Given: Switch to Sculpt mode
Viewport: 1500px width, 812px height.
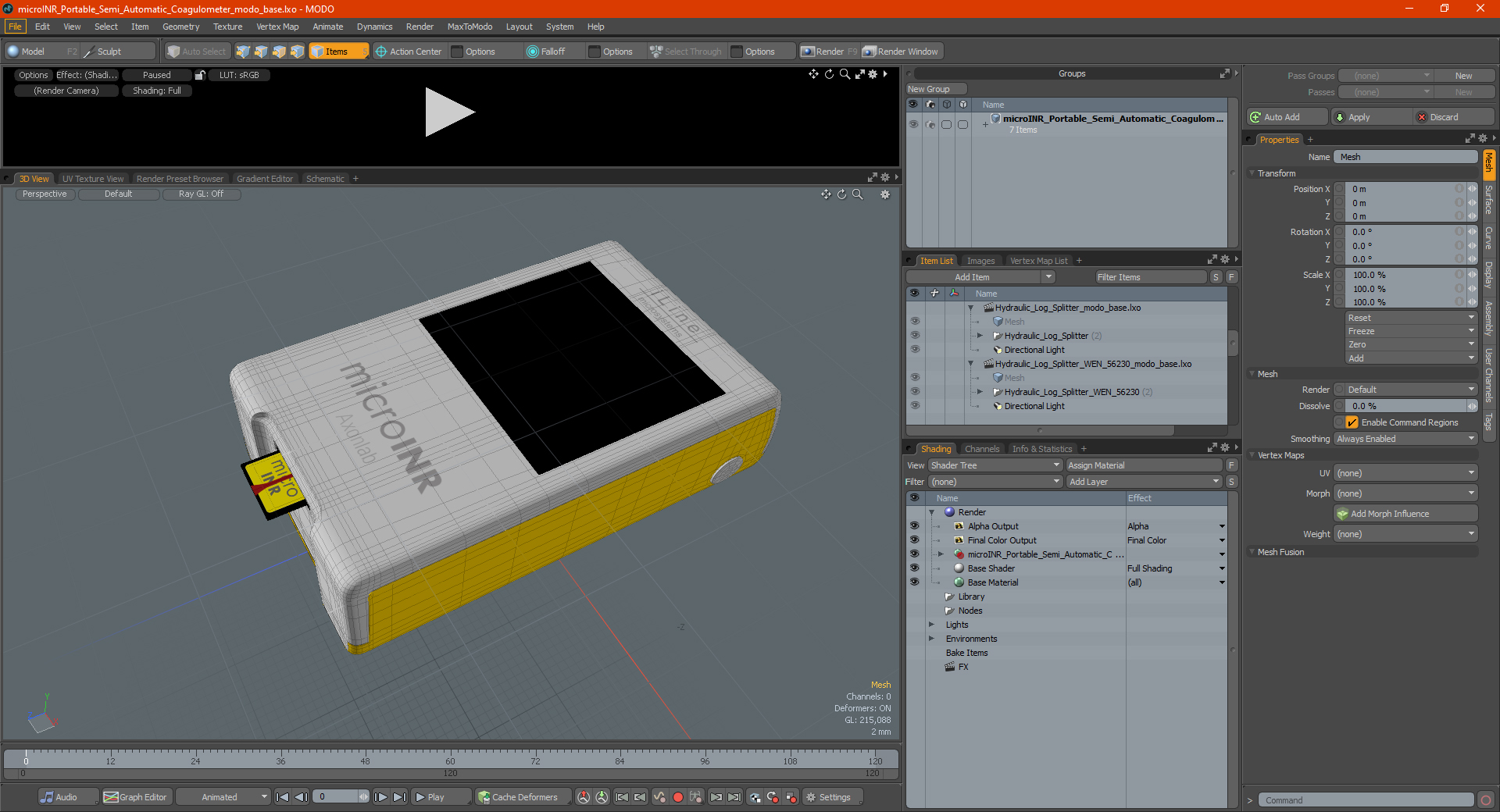Looking at the screenshot, I should (118, 52).
